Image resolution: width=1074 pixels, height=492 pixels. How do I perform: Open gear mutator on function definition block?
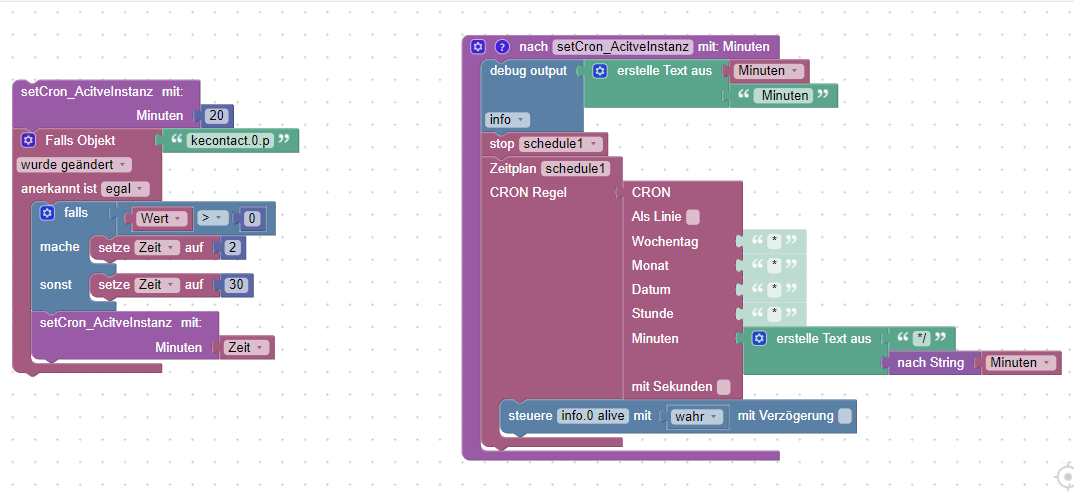point(478,47)
